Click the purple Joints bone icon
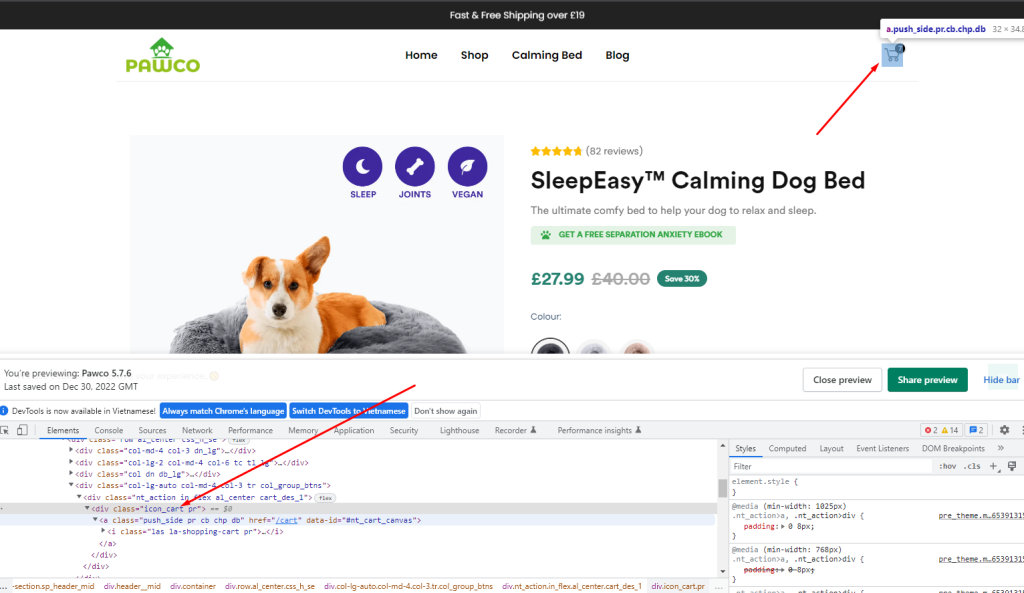Screen dimensions: 1024x593 (x=415, y=167)
